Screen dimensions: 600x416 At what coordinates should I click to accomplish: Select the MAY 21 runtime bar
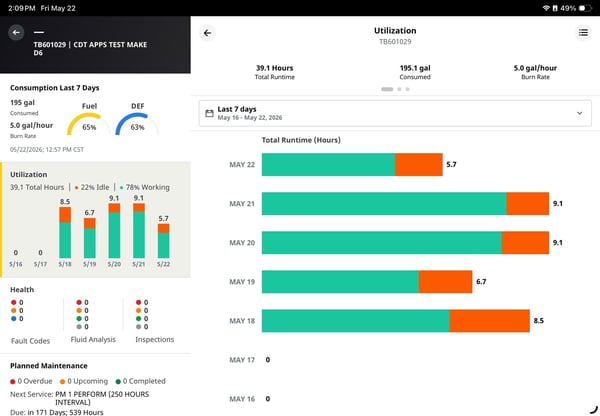click(405, 204)
